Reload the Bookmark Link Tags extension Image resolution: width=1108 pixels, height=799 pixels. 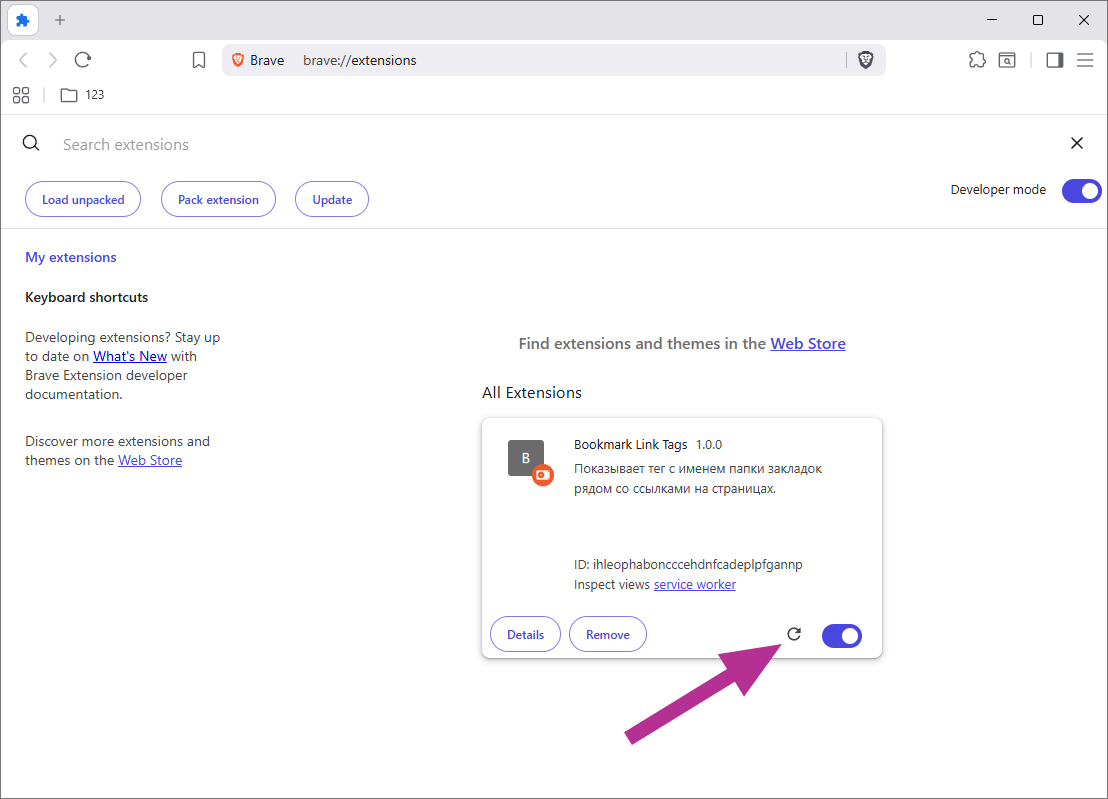point(794,634)
